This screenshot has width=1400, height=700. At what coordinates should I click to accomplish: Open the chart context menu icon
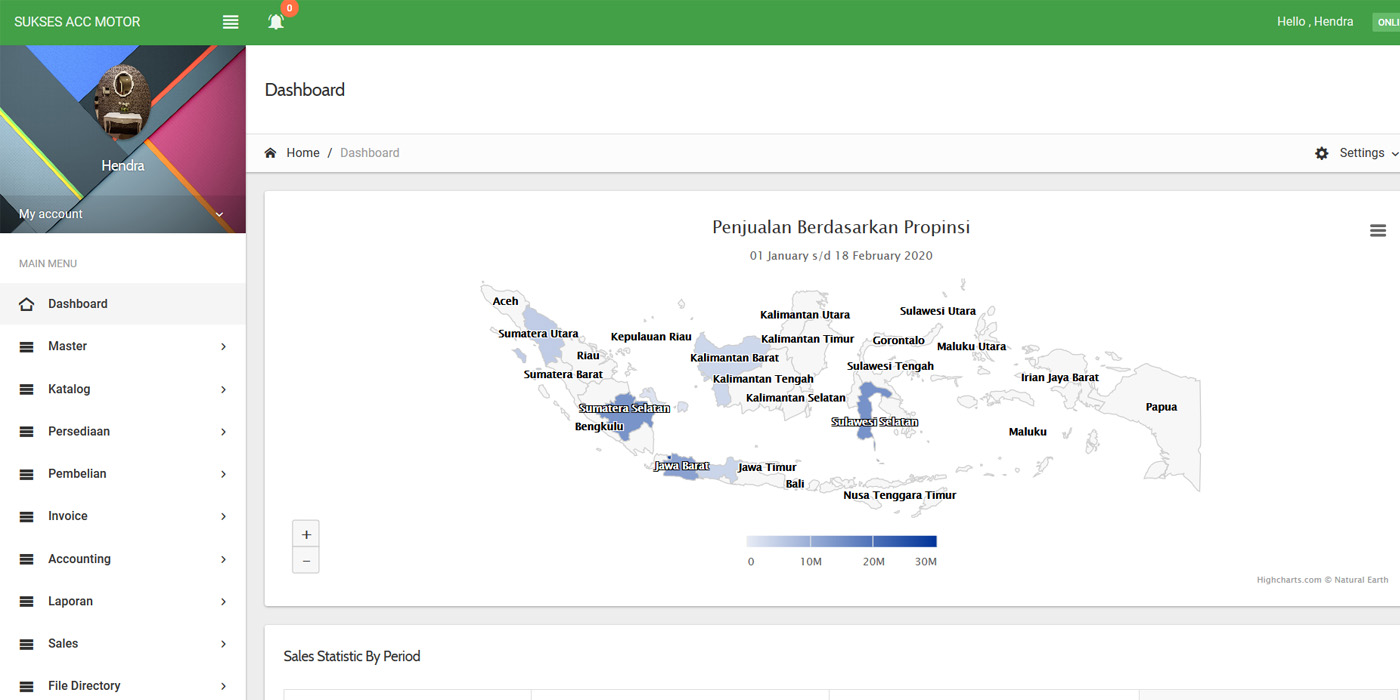(1377, 231)
